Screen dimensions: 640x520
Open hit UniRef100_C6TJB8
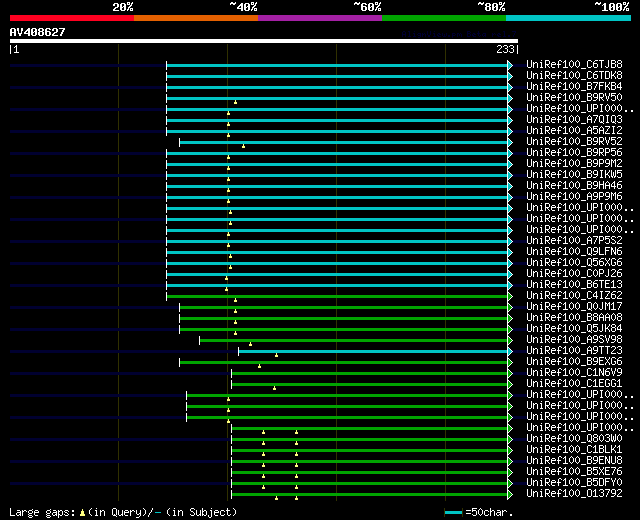click(x=574, y=64)
